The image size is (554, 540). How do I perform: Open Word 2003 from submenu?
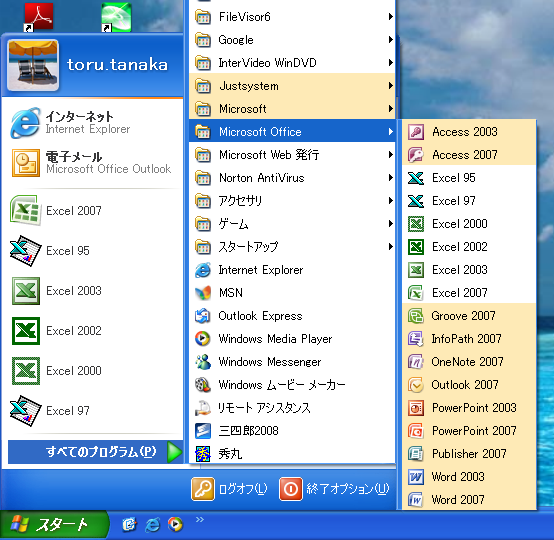469,476
